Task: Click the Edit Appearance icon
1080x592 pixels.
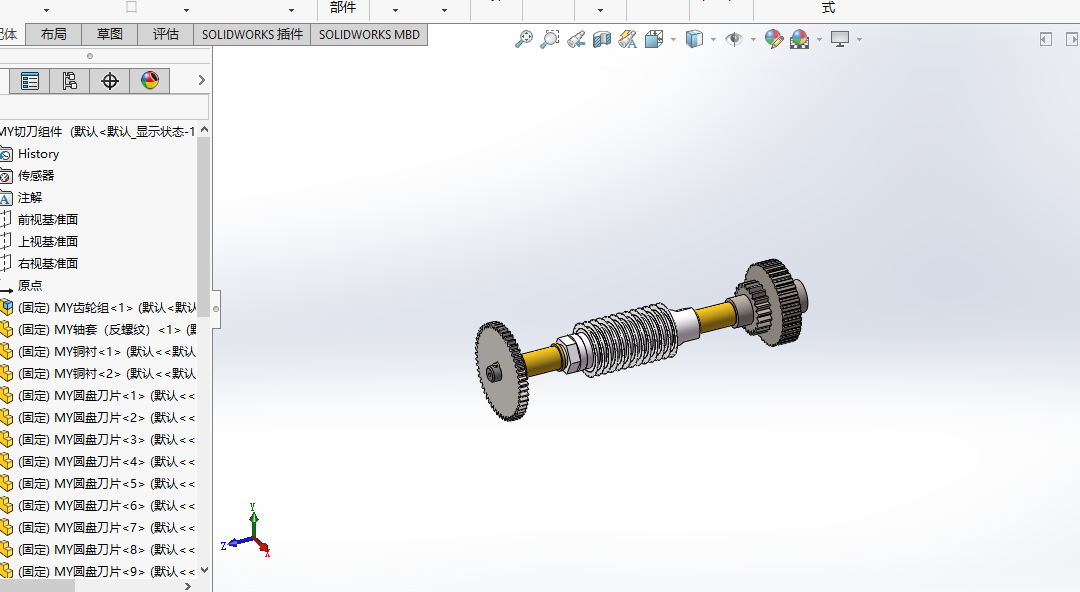Action: [x=773, y=39]
